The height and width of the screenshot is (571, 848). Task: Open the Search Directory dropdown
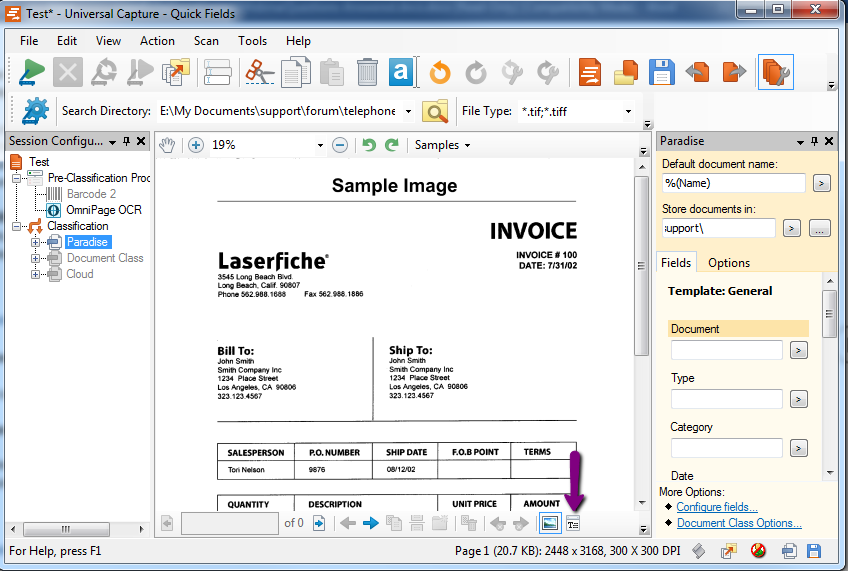coord(408,111)
